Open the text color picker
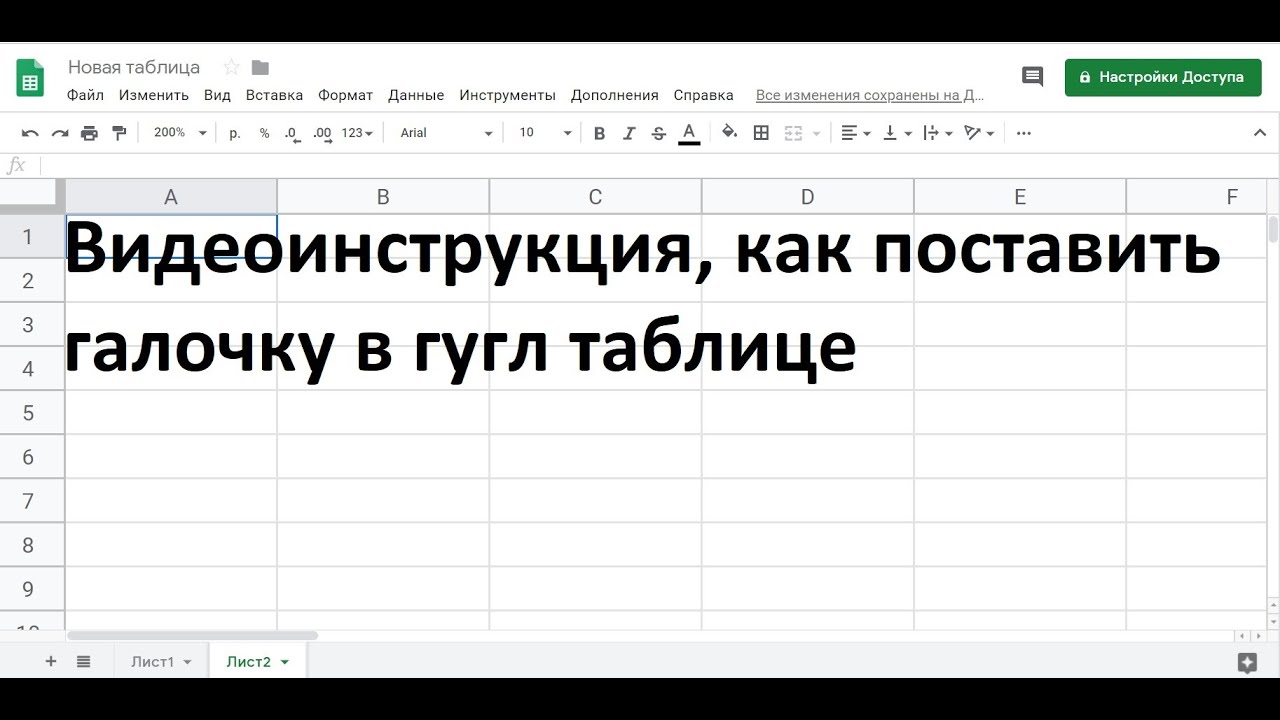 click(x=688, y=133)
